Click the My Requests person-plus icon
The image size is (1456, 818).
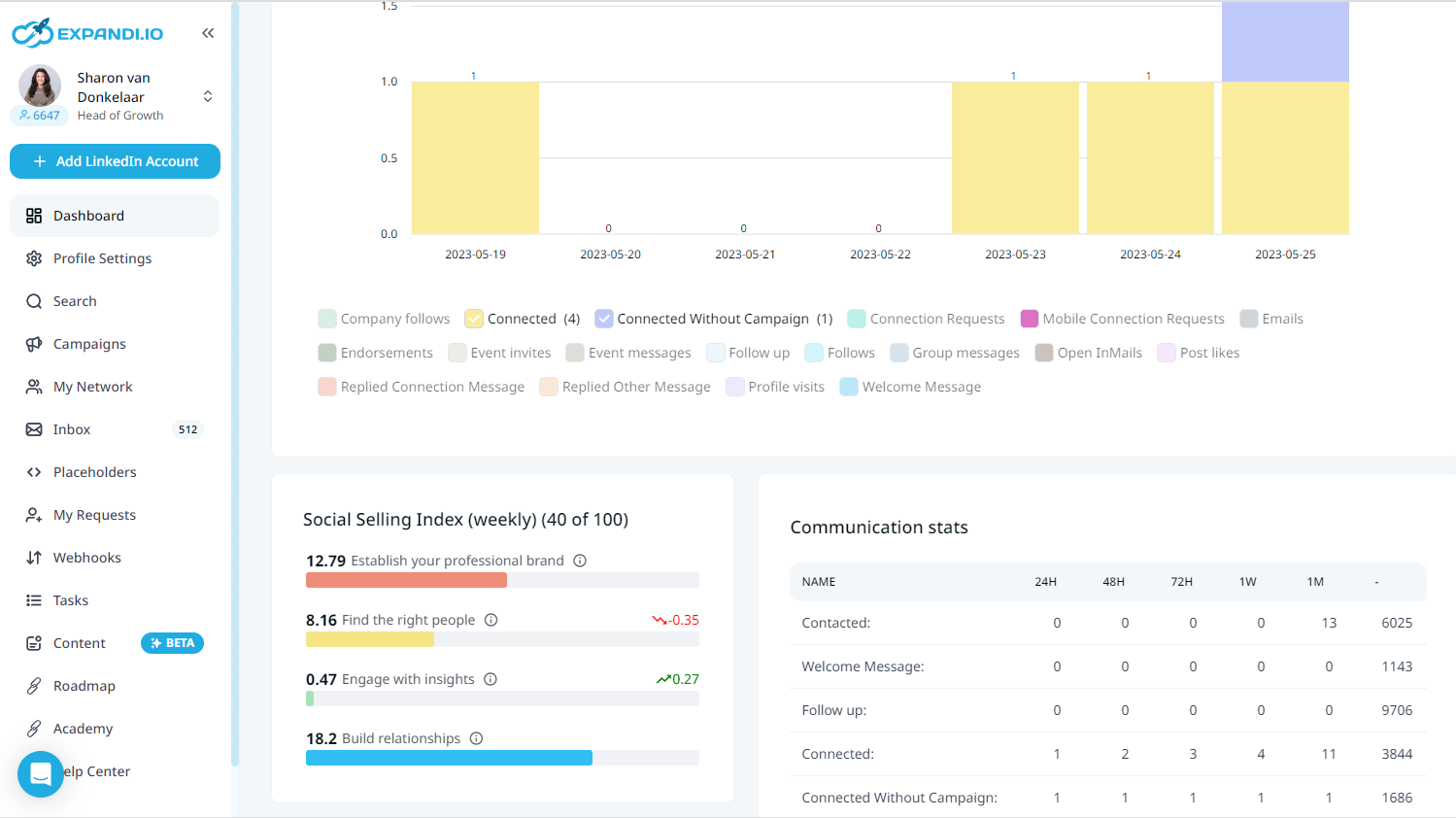click(34, 515)
